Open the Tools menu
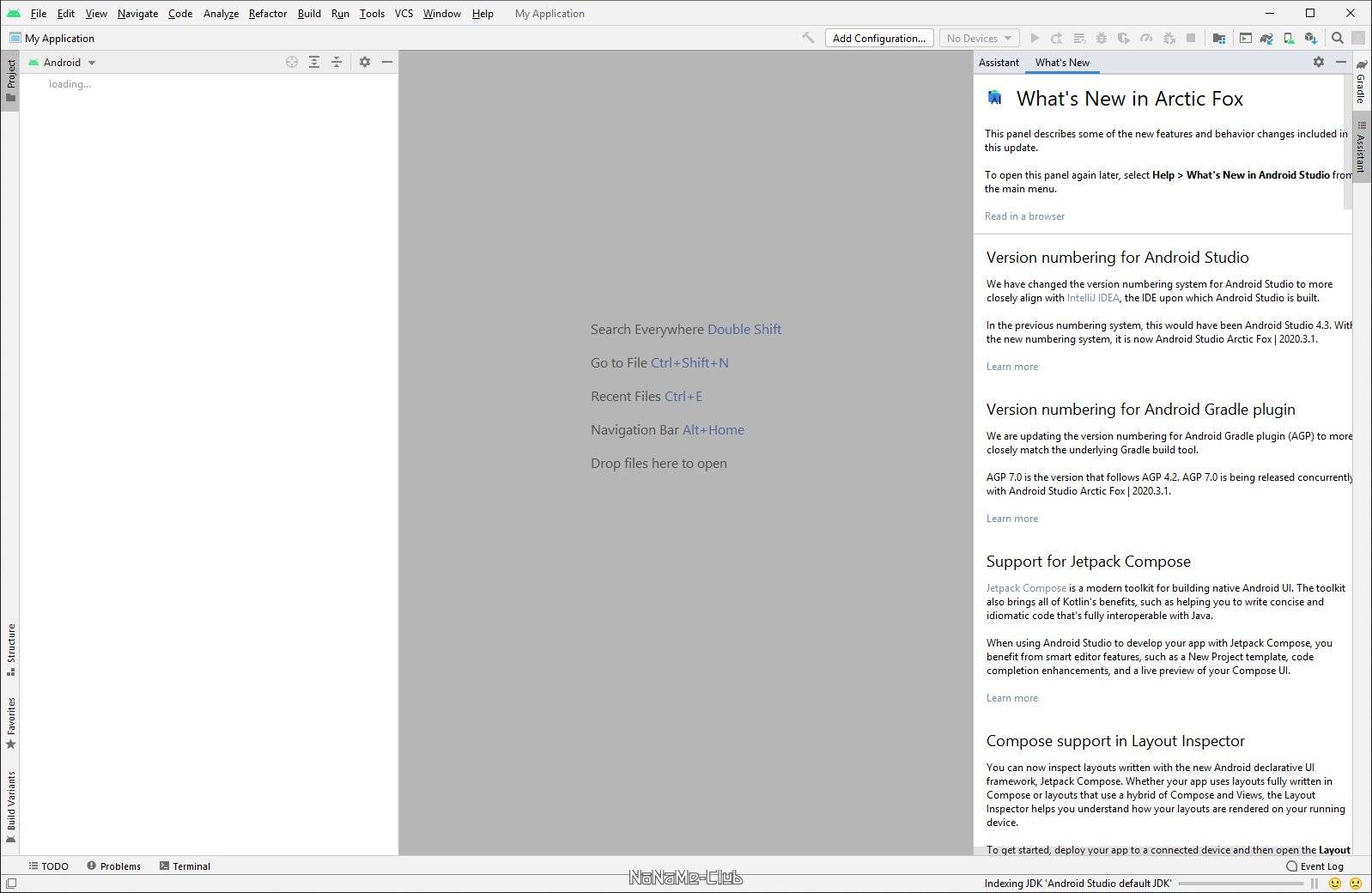1372x893 pixels. click(372, 14)
